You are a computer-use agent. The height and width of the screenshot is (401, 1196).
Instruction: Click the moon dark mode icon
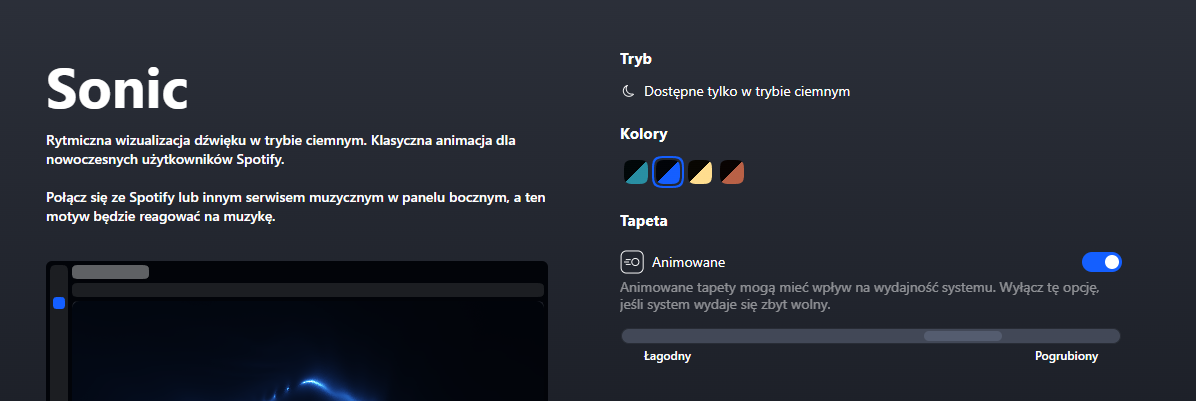pyautogui.click(x=628, y=91)
